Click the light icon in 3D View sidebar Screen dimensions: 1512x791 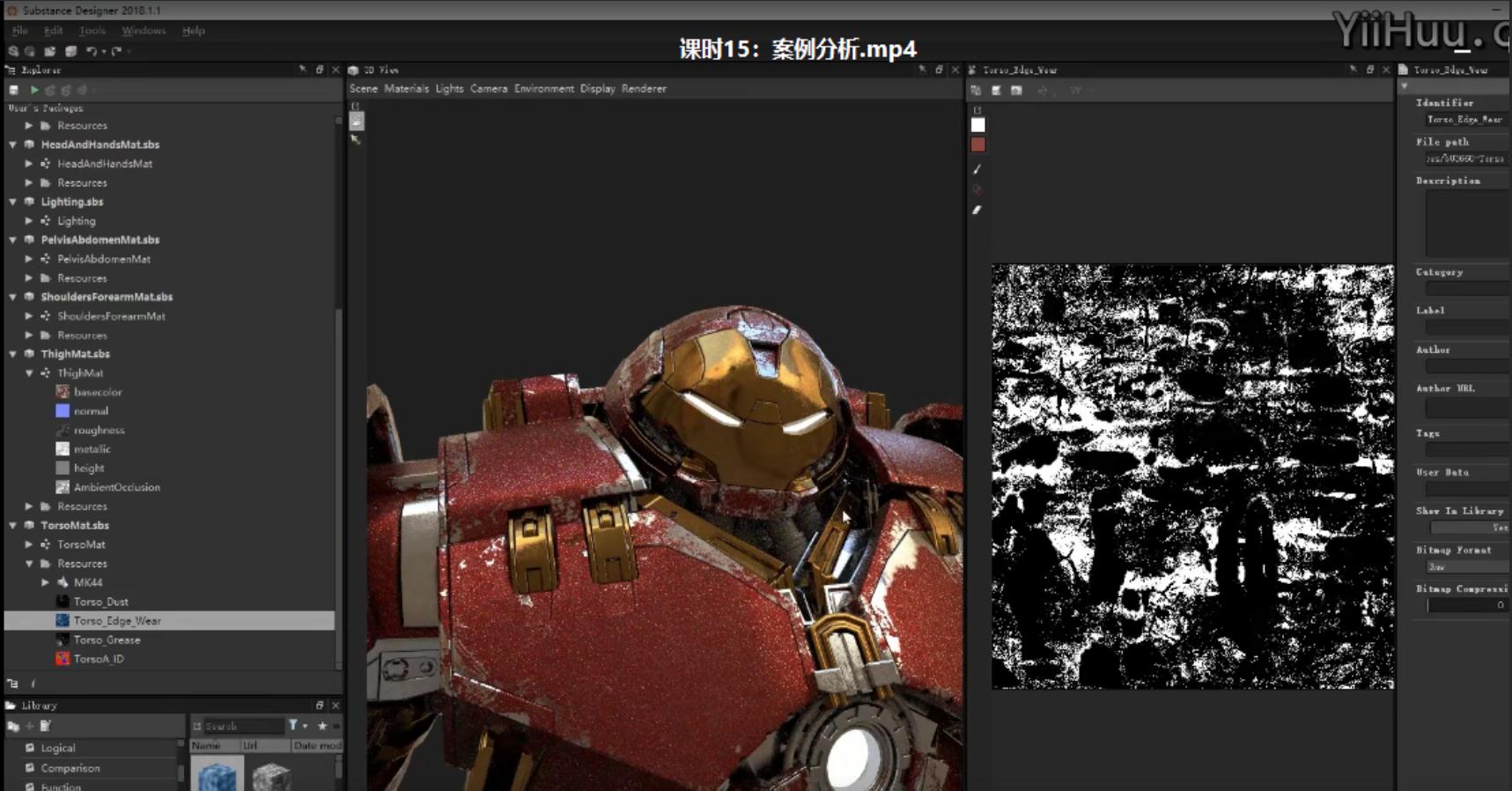pyautogui.click(x=357, y=122)
